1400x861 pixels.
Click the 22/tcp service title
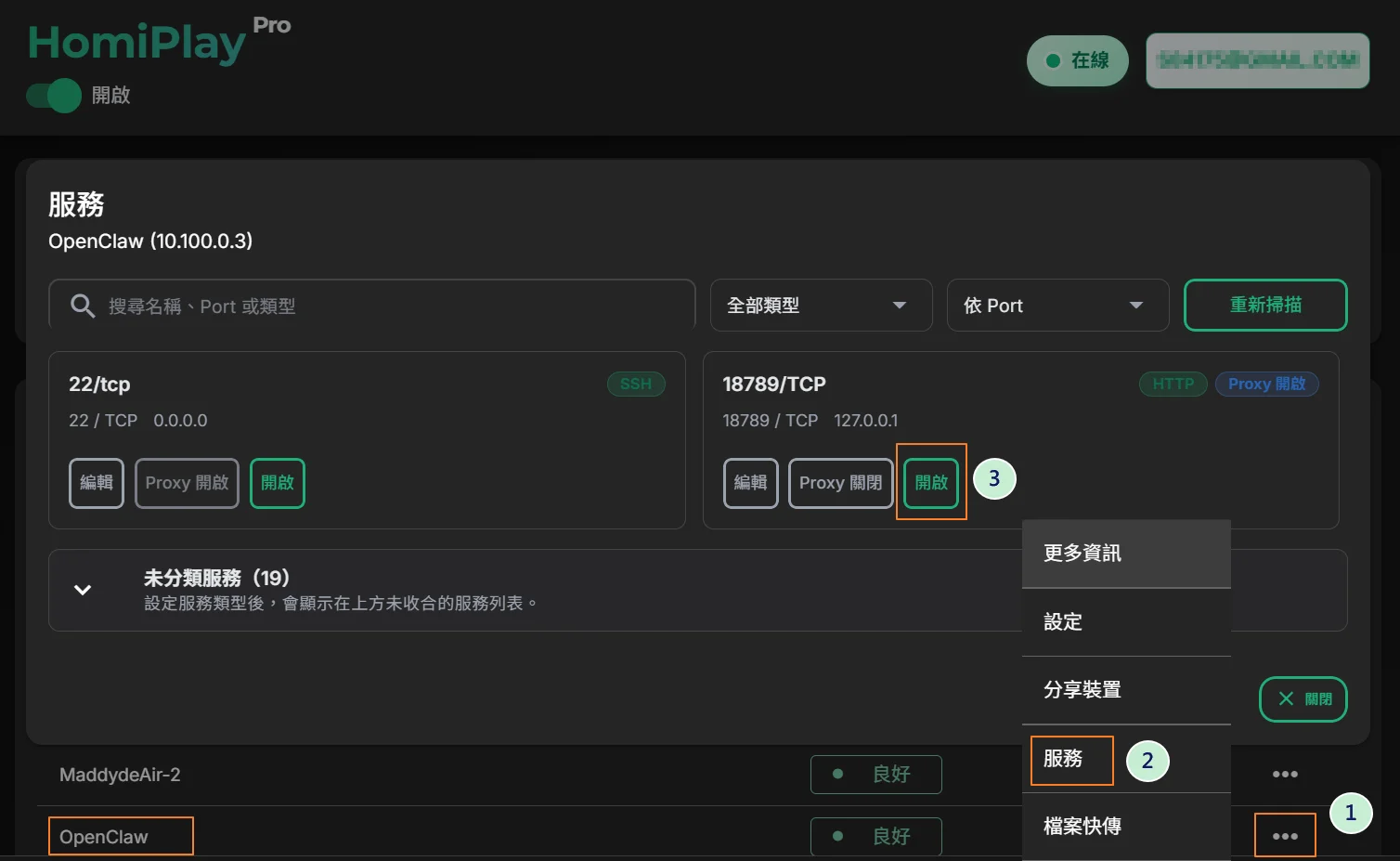(99, 385)
